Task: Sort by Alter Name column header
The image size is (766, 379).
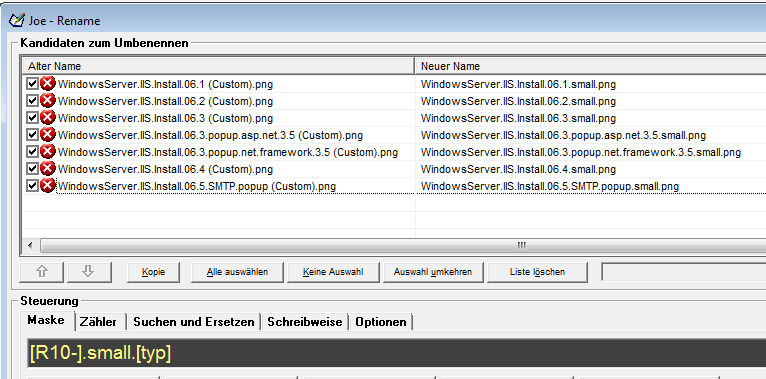Action: pyautogui.click(x=218, y=66)
